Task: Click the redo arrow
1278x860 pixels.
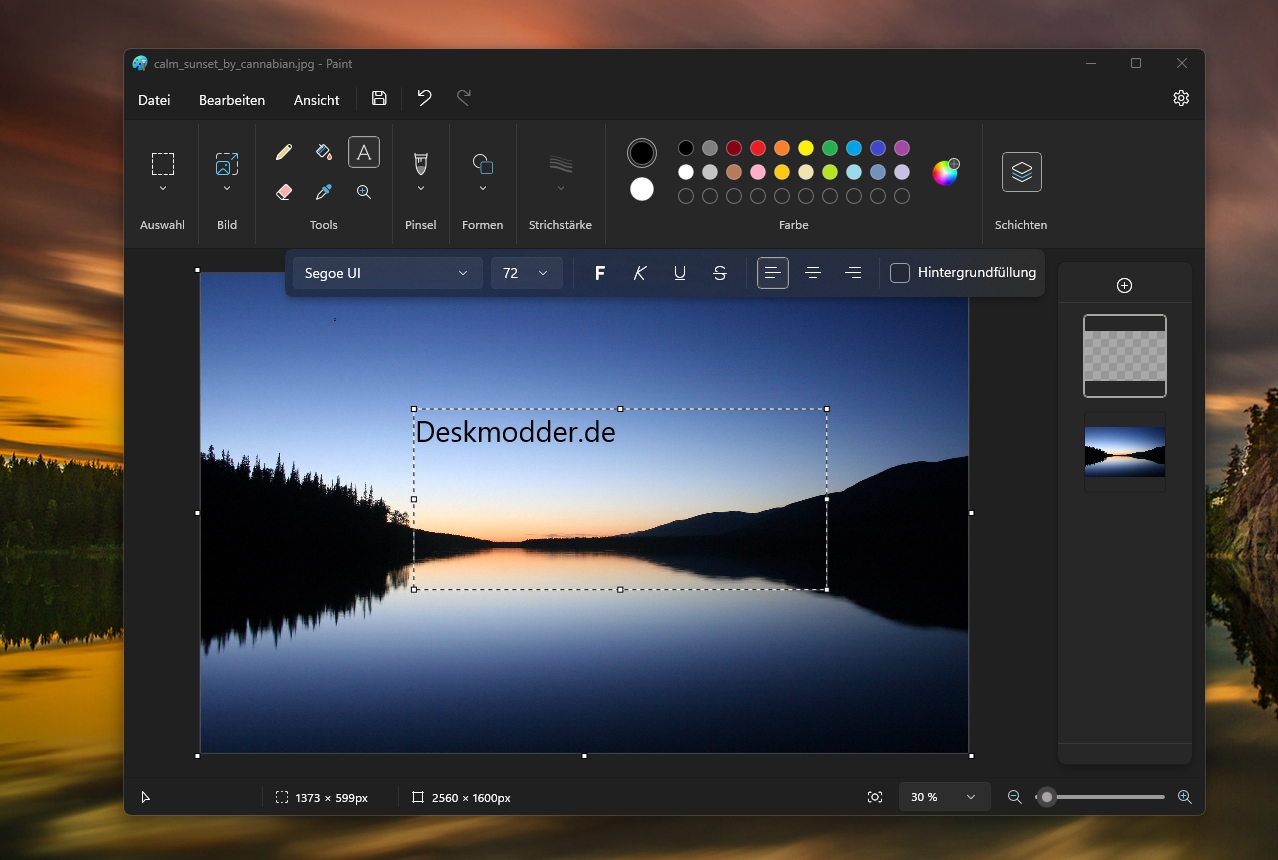Action: point(464,98)
